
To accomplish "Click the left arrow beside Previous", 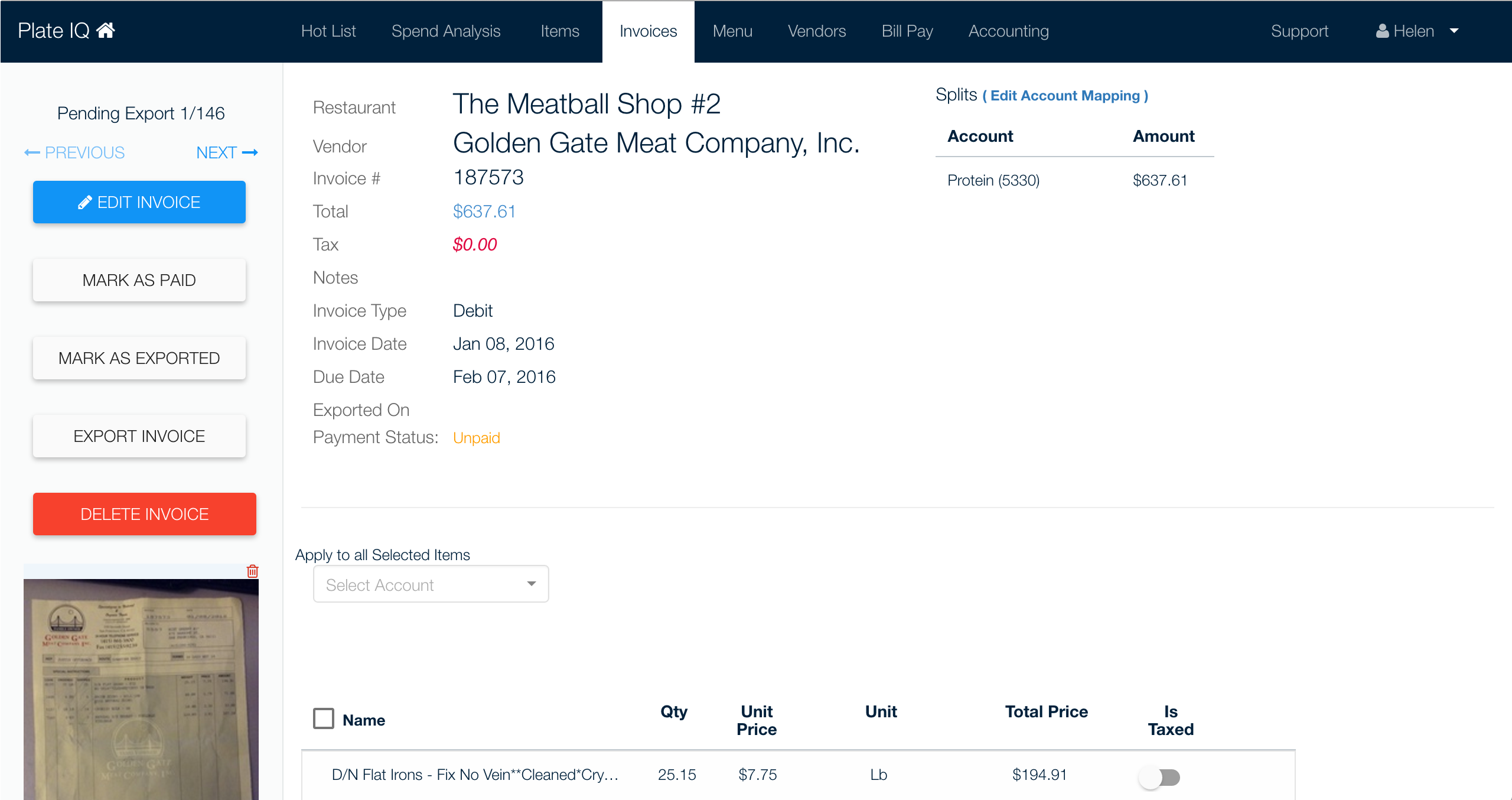I will 32,153.
